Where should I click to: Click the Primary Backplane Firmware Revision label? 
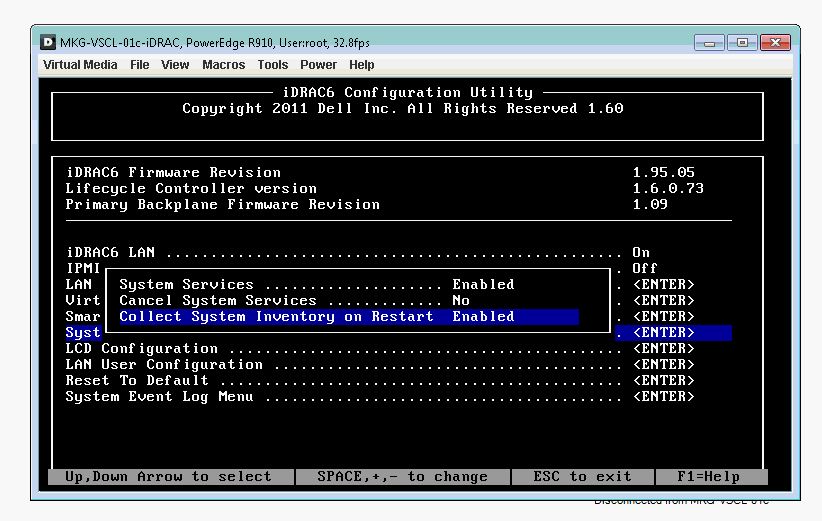(223, 204)
